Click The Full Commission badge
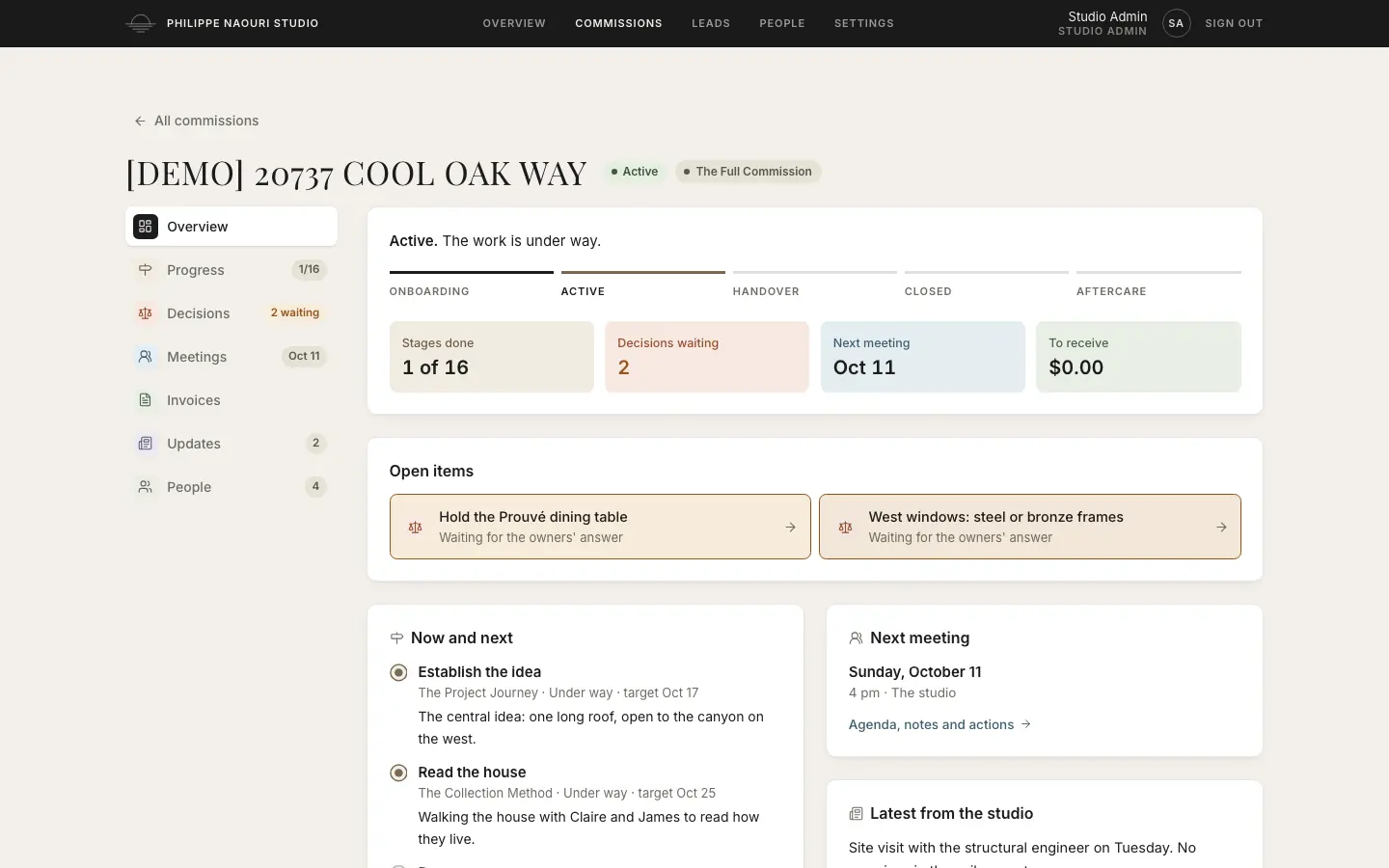 point(748,172)
